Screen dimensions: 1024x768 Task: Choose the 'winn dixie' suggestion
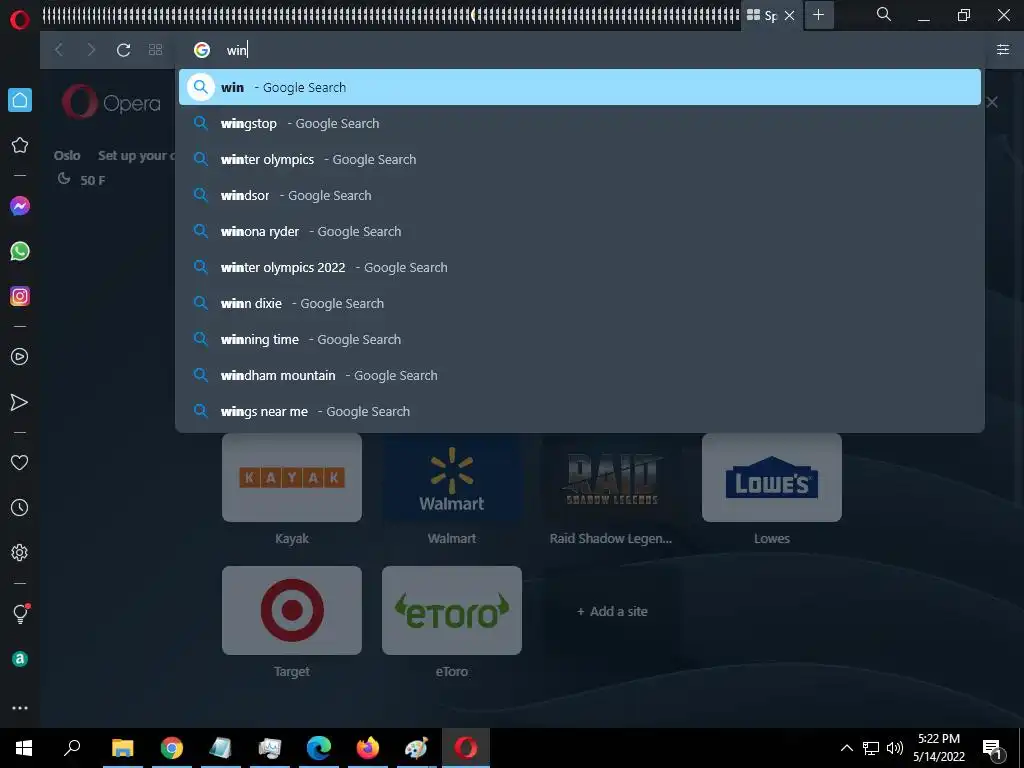coord(580,303)
